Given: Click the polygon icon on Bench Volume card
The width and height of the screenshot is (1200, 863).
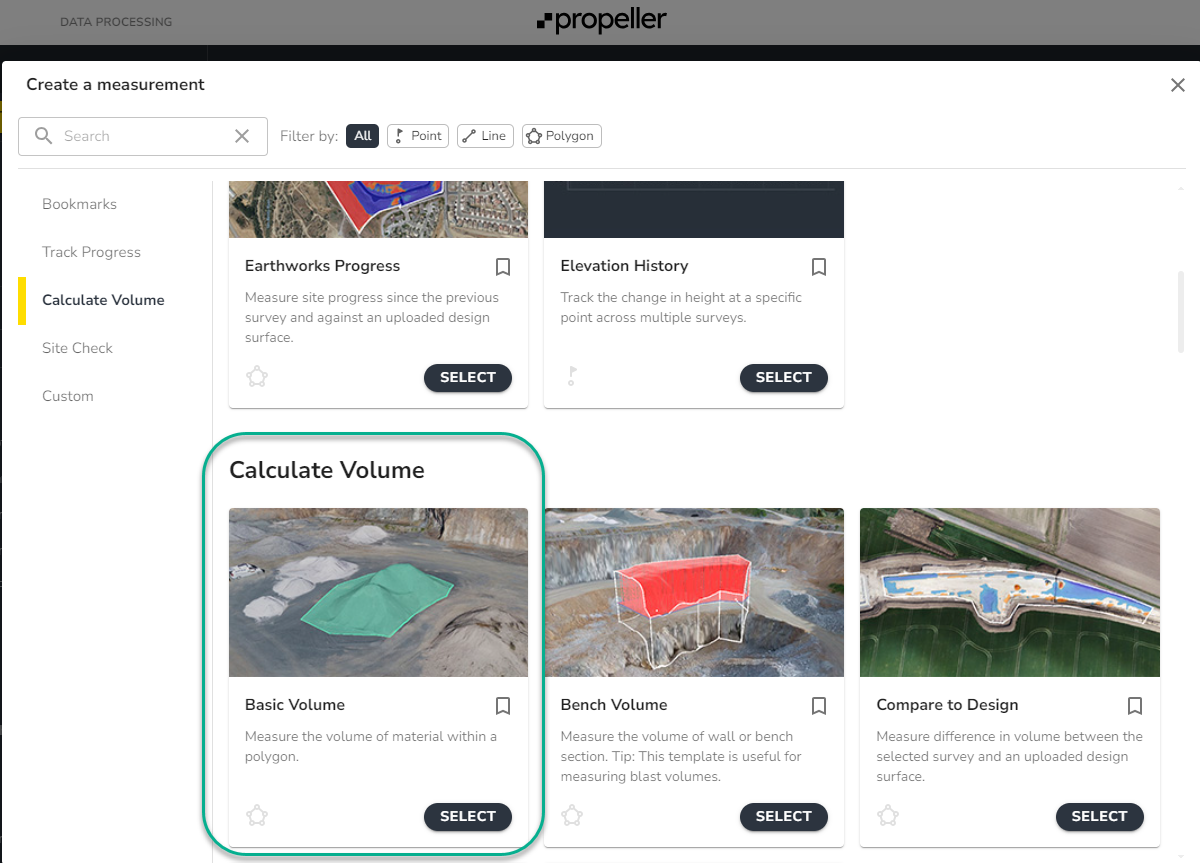Looking at the screenshot, I should point(572,816).
